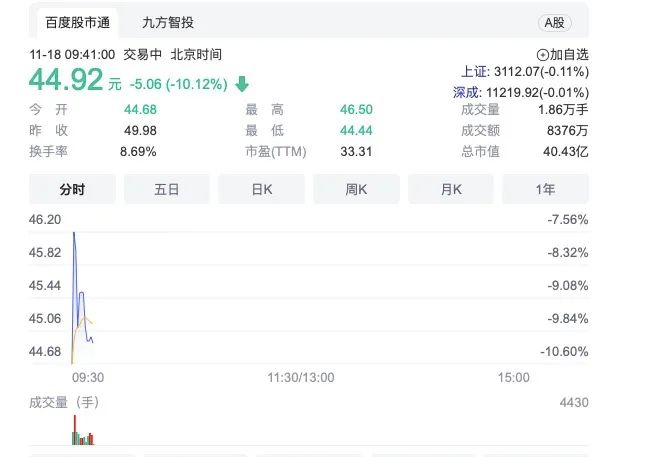
Task: Click the green down arrow indicator
Action: pos(243,84)
